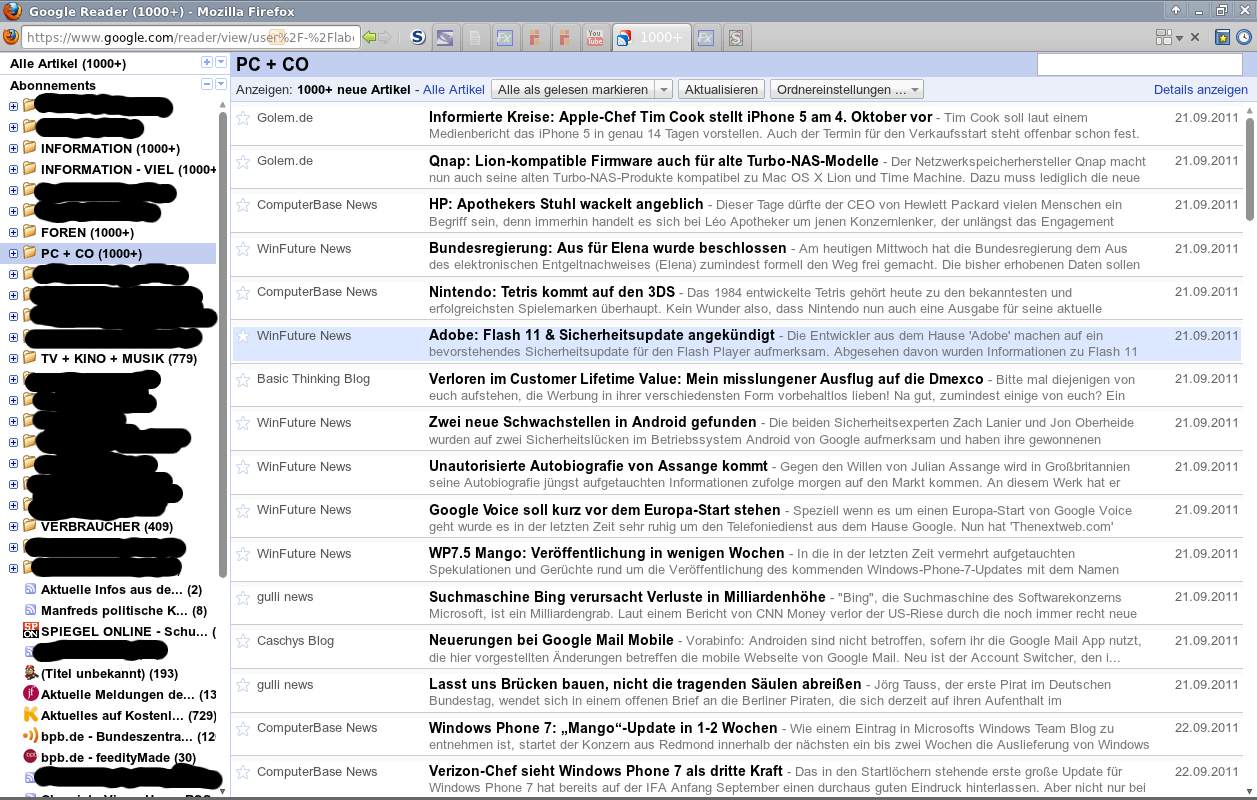Viewport: 1257px width, 800px height.
Task: Open the (Titel unbekannt) (193) feed
Action: (109, 673)
